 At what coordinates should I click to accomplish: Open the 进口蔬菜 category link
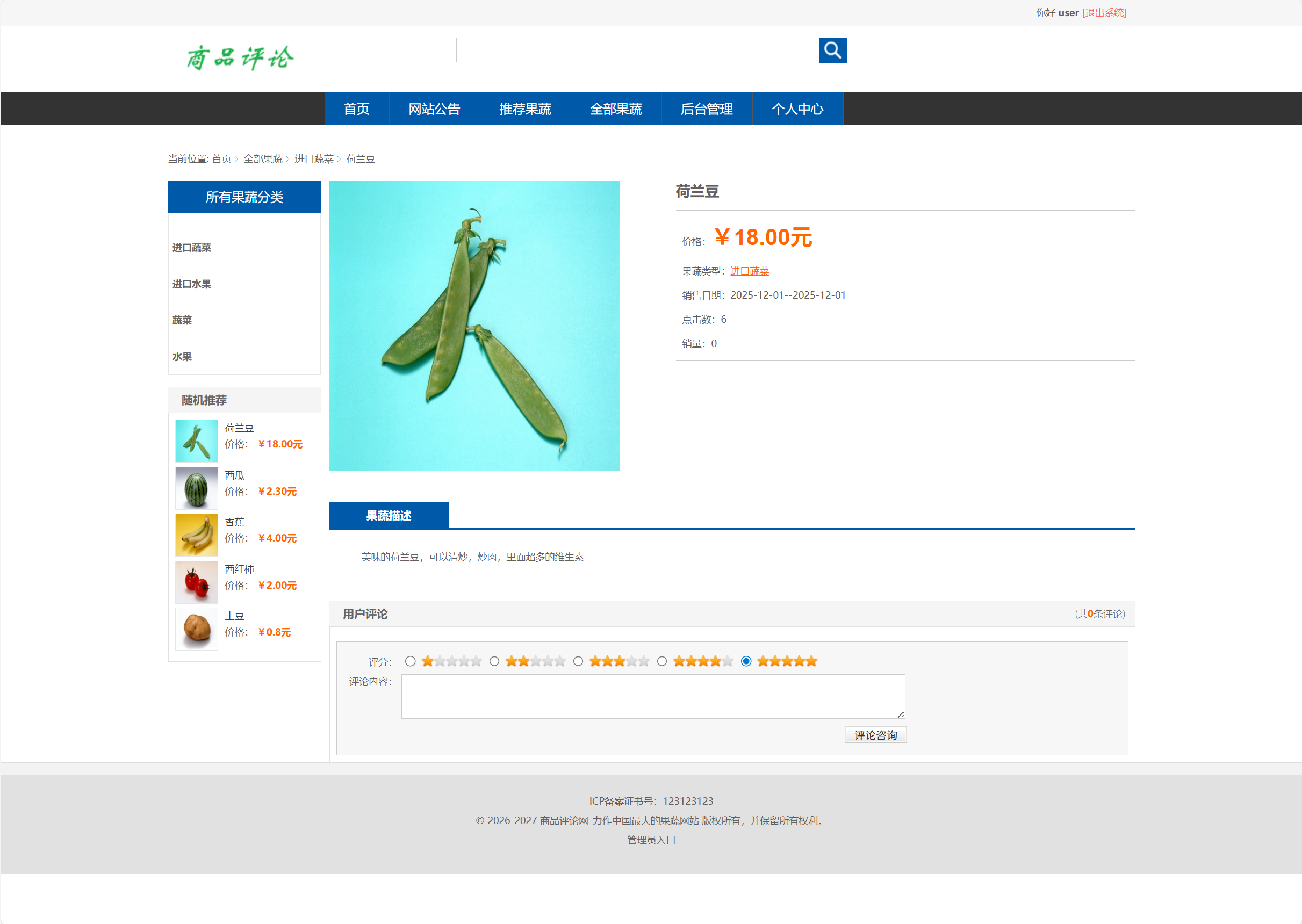pyautogui.click(x=749, y=270)
